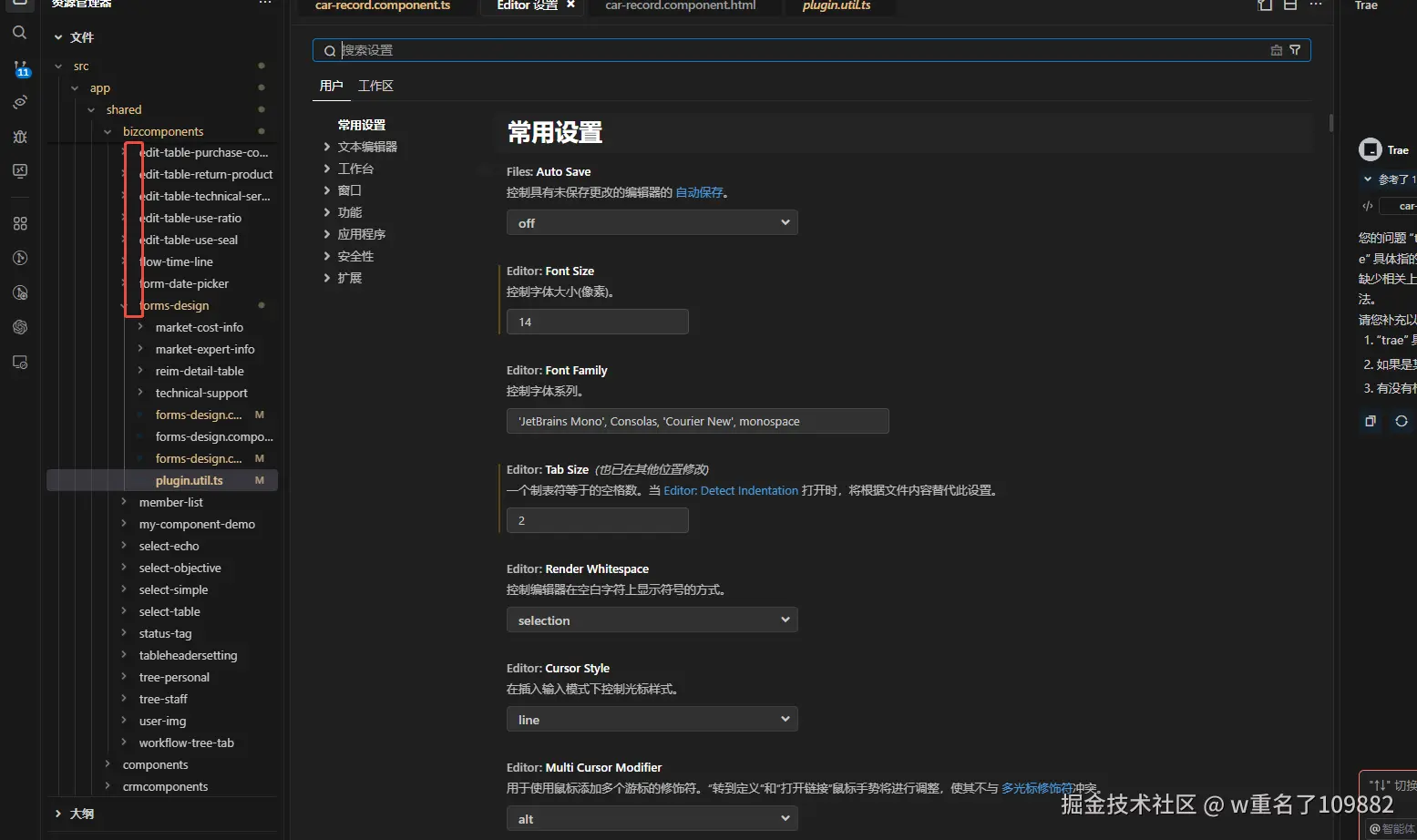The width and height of the screenshot is (1417, 840).
Task: Open the Render Whitespace dropdown showing selection
Action: pos(652,620)
